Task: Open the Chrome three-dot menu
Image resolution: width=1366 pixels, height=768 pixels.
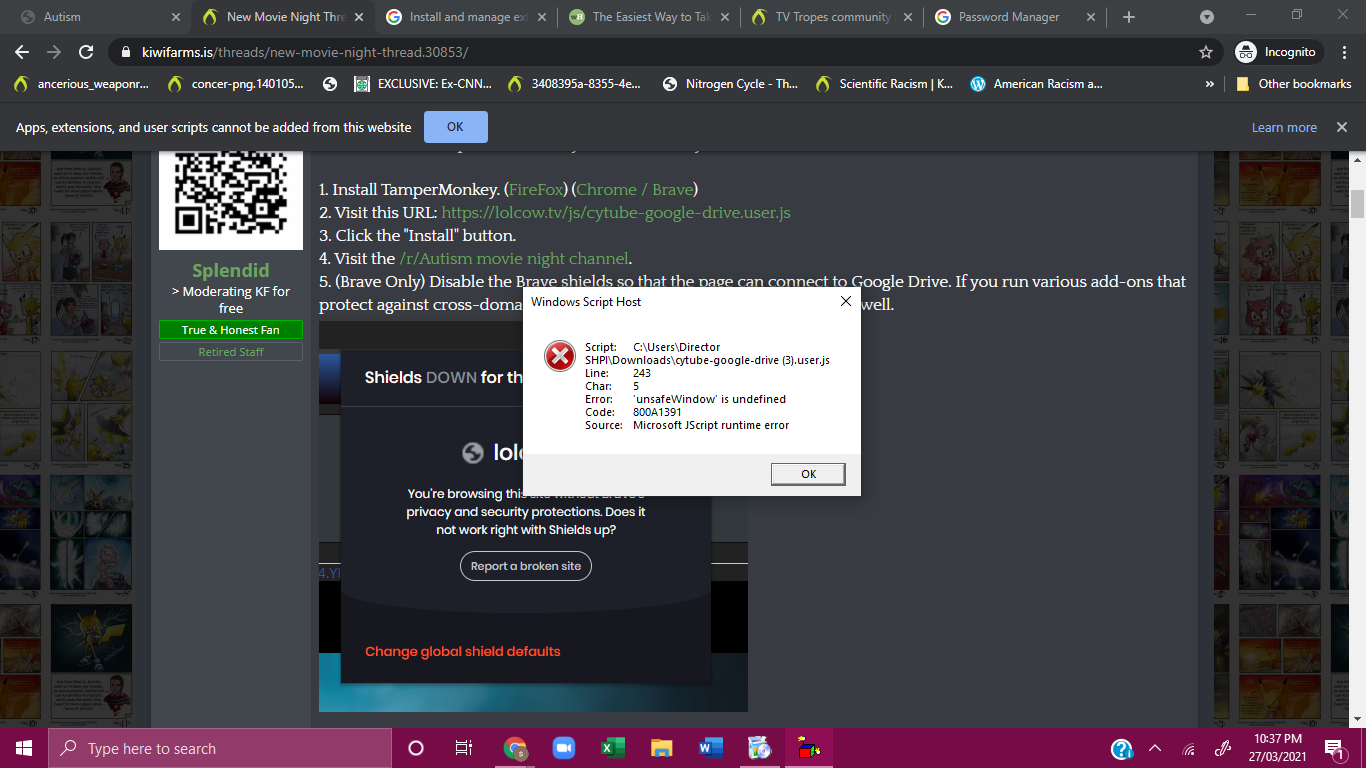Action: click(x=1343, y=52)
